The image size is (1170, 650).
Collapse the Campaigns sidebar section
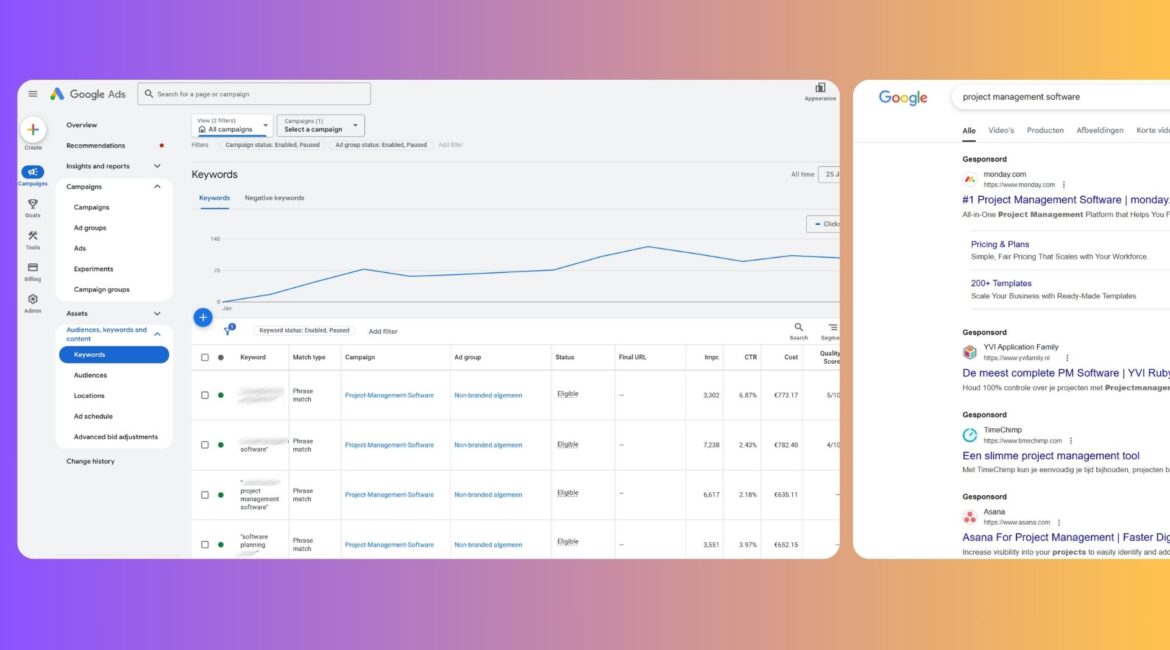click(x=157, y=187)
